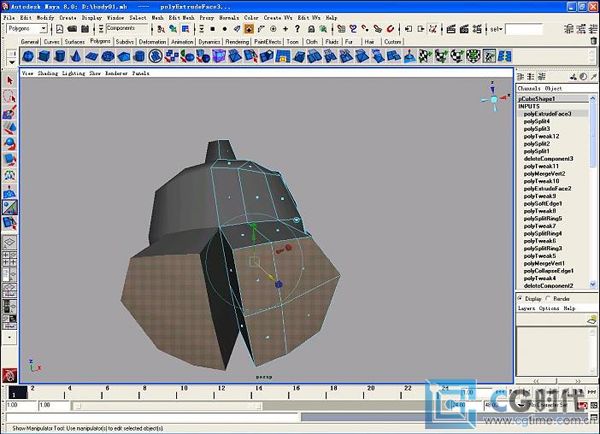
Task: Select the last-used tool icon
Action: [10, 223]
